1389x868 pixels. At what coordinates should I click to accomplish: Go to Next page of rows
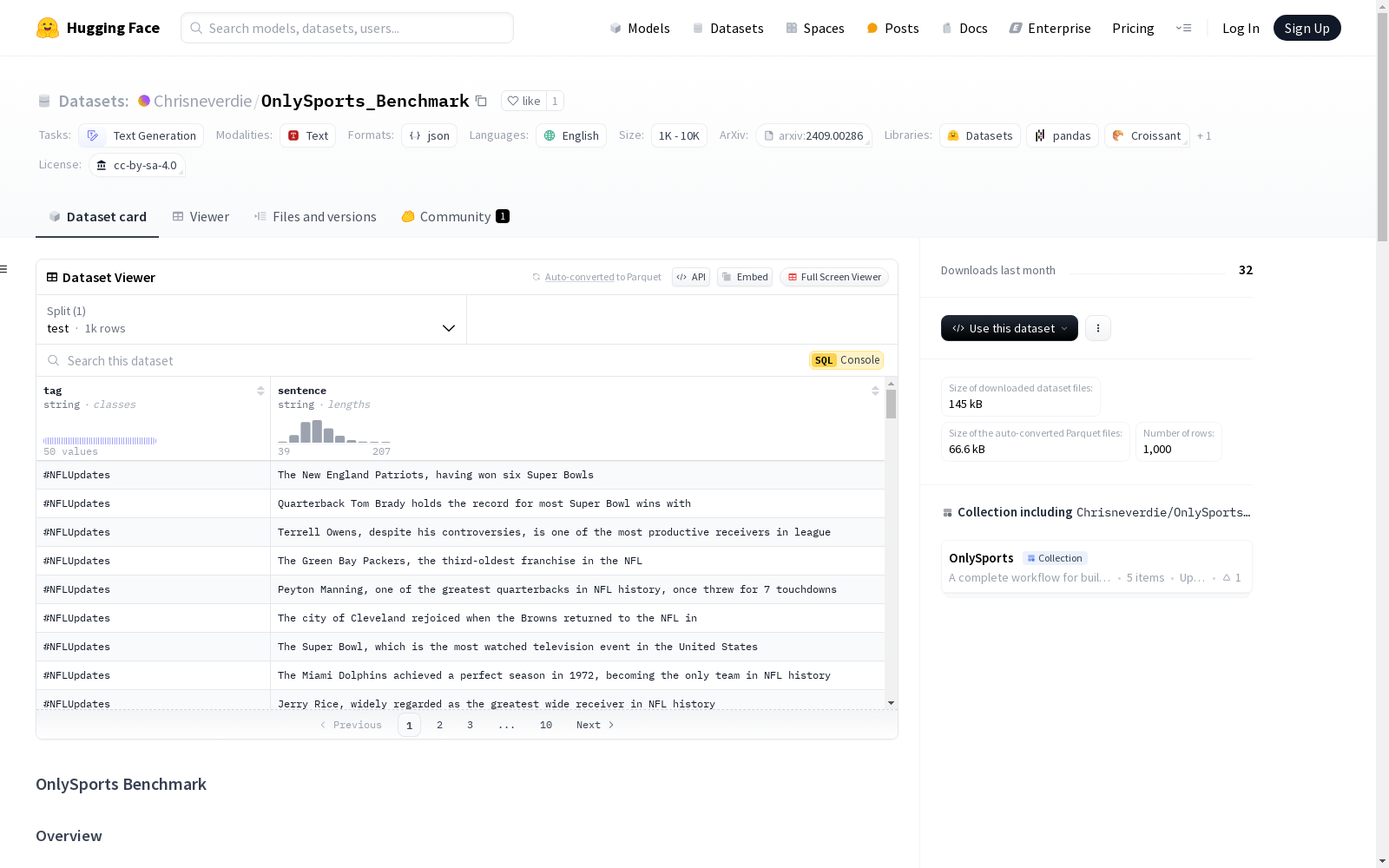tap(596, 725)
